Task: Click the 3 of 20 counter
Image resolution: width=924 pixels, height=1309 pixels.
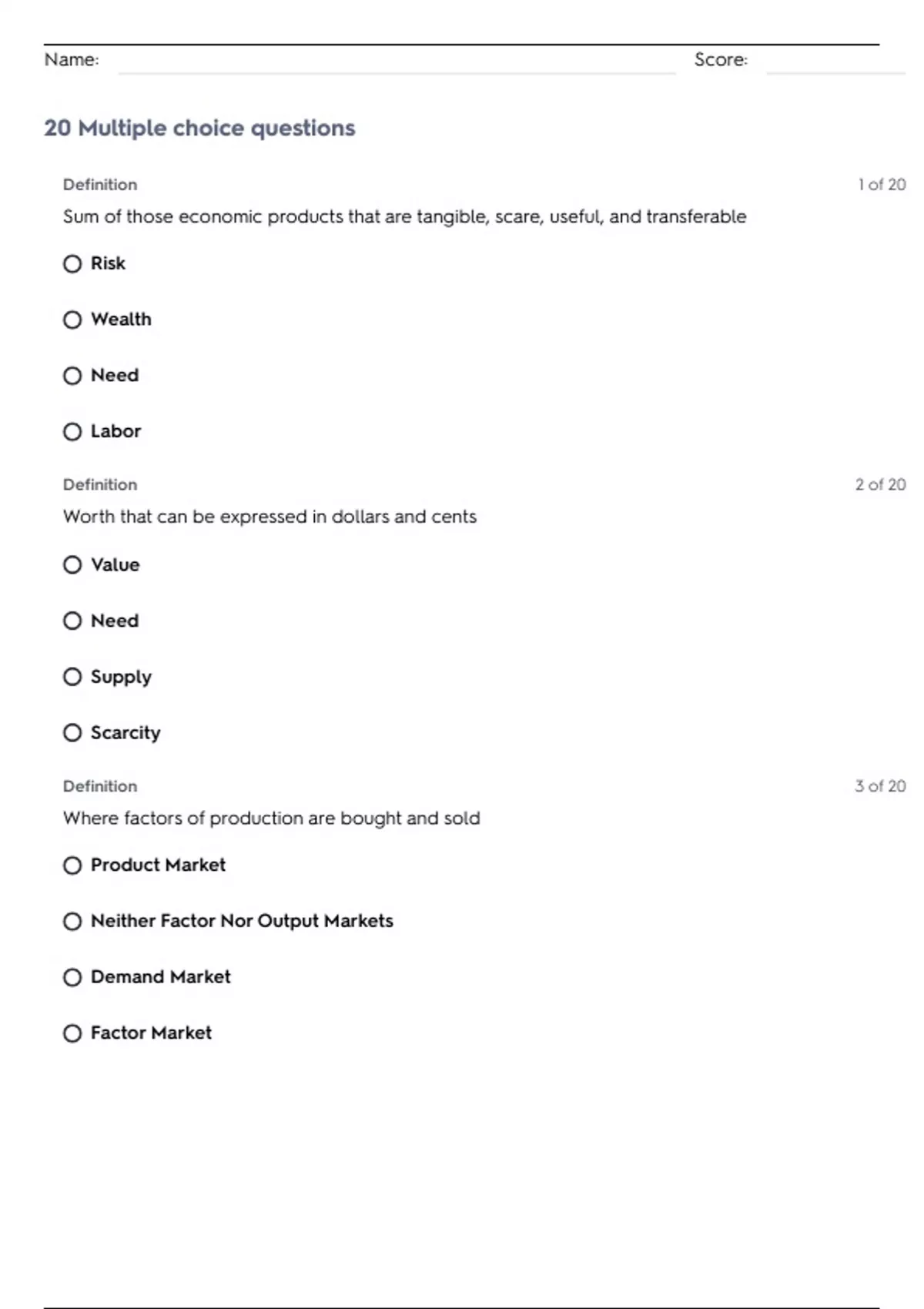Action: (x=880, y=786)
